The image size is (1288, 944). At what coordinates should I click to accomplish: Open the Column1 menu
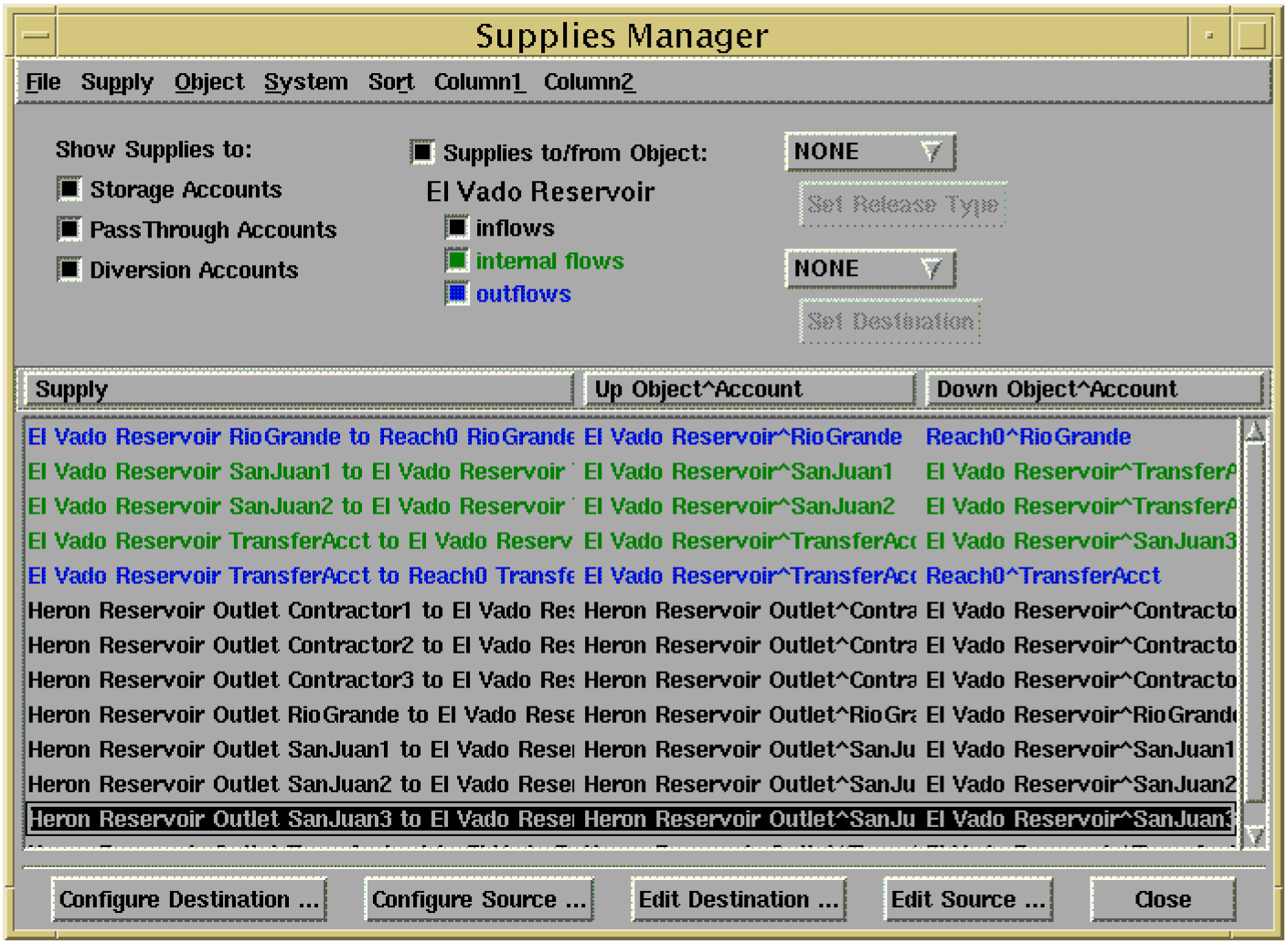coord(479,82)
